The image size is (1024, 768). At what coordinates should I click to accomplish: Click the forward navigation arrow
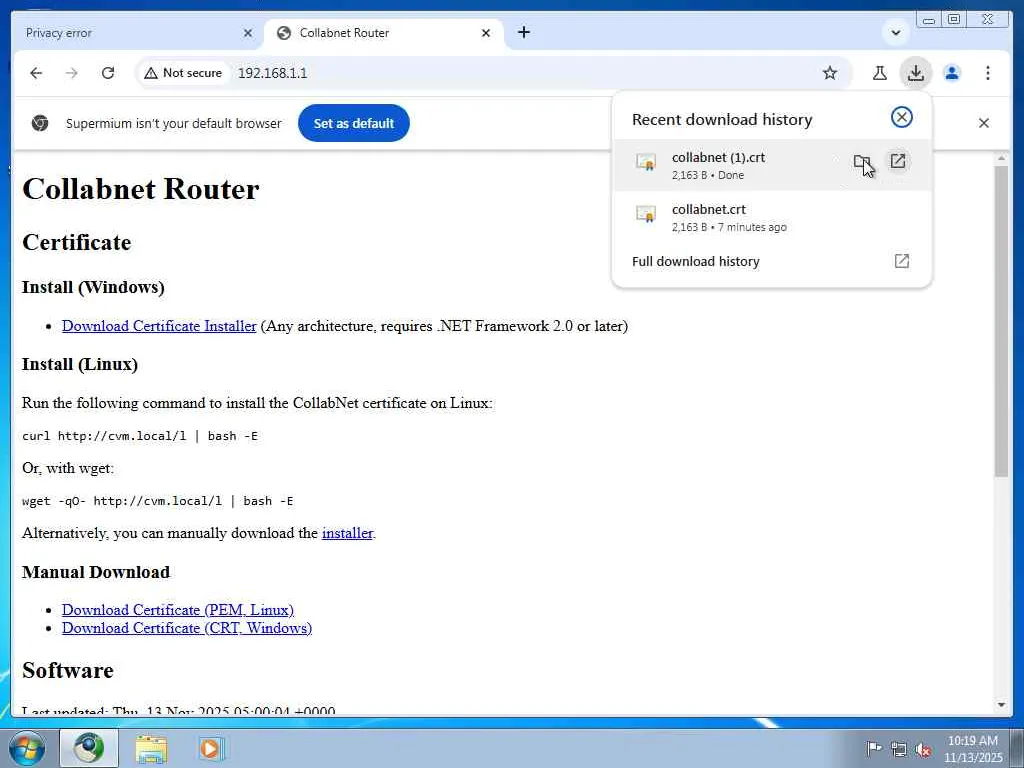click(x=72, y=73)
